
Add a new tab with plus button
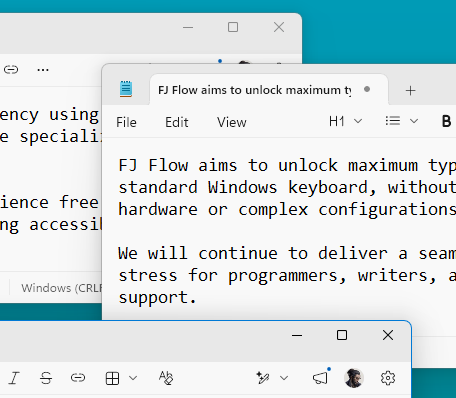point(410,90)
